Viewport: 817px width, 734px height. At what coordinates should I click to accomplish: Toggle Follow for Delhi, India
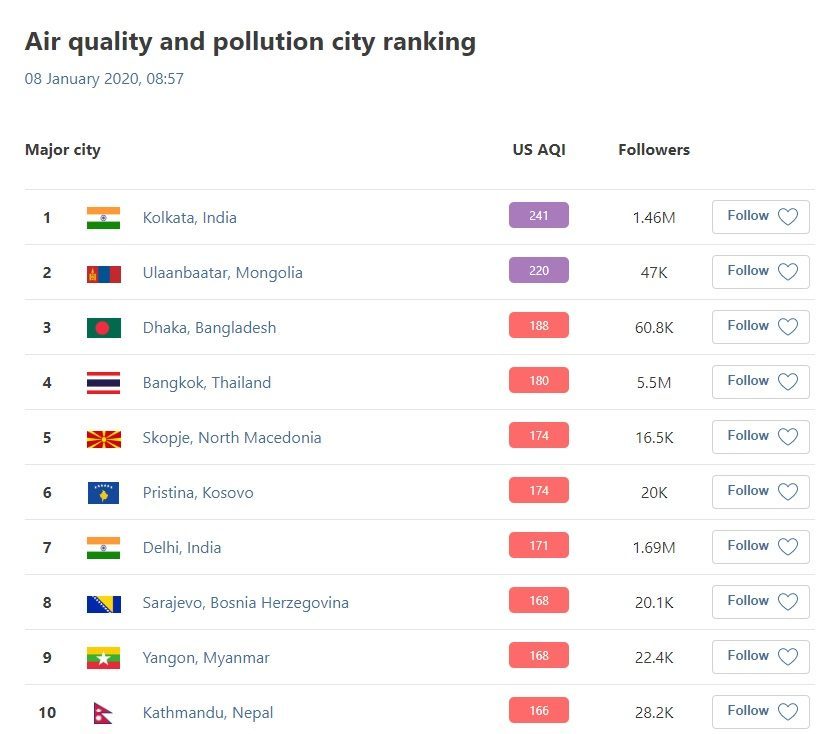click(760, 547)
